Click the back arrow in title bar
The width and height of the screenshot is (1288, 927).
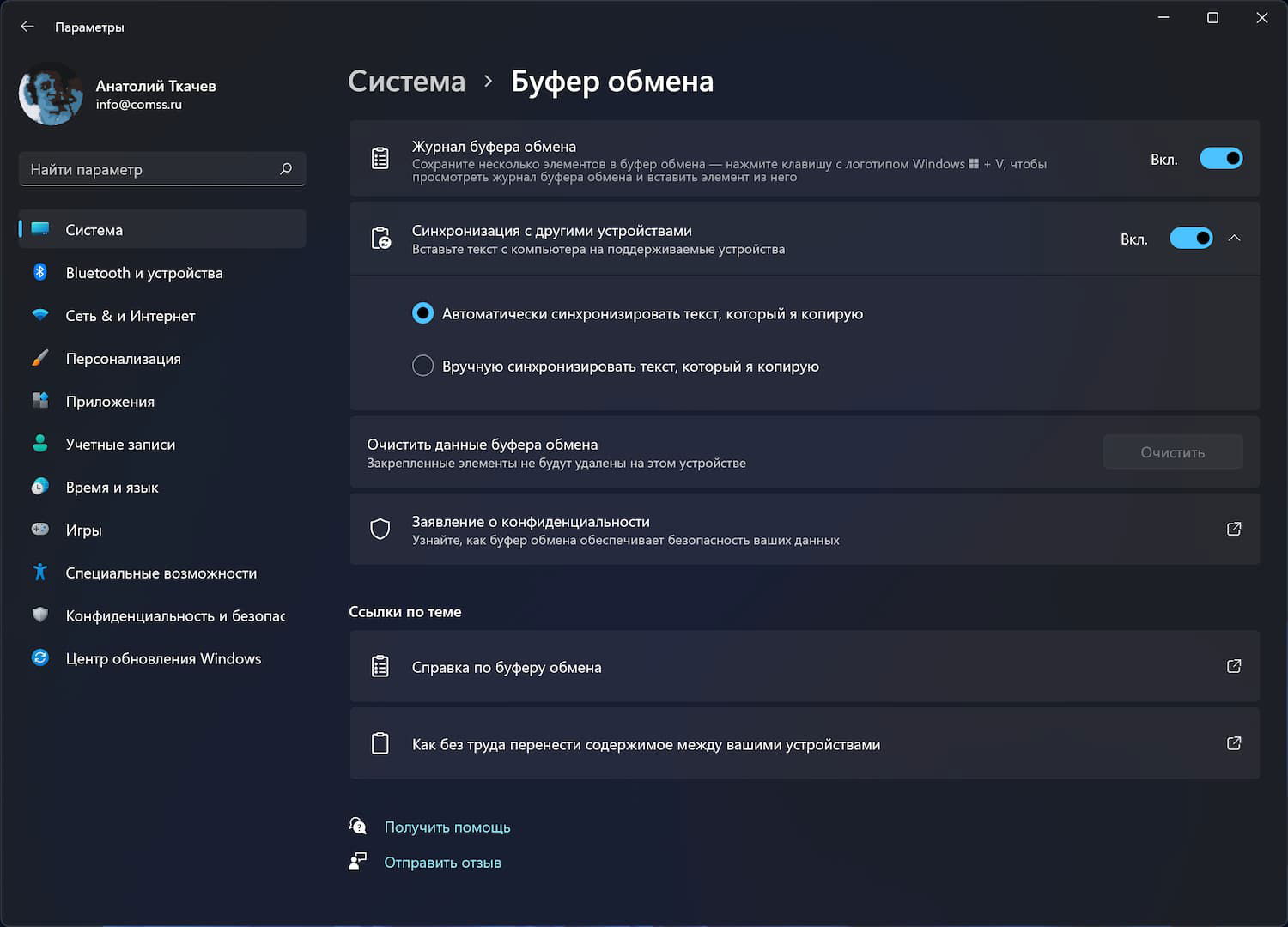point(27,27)
